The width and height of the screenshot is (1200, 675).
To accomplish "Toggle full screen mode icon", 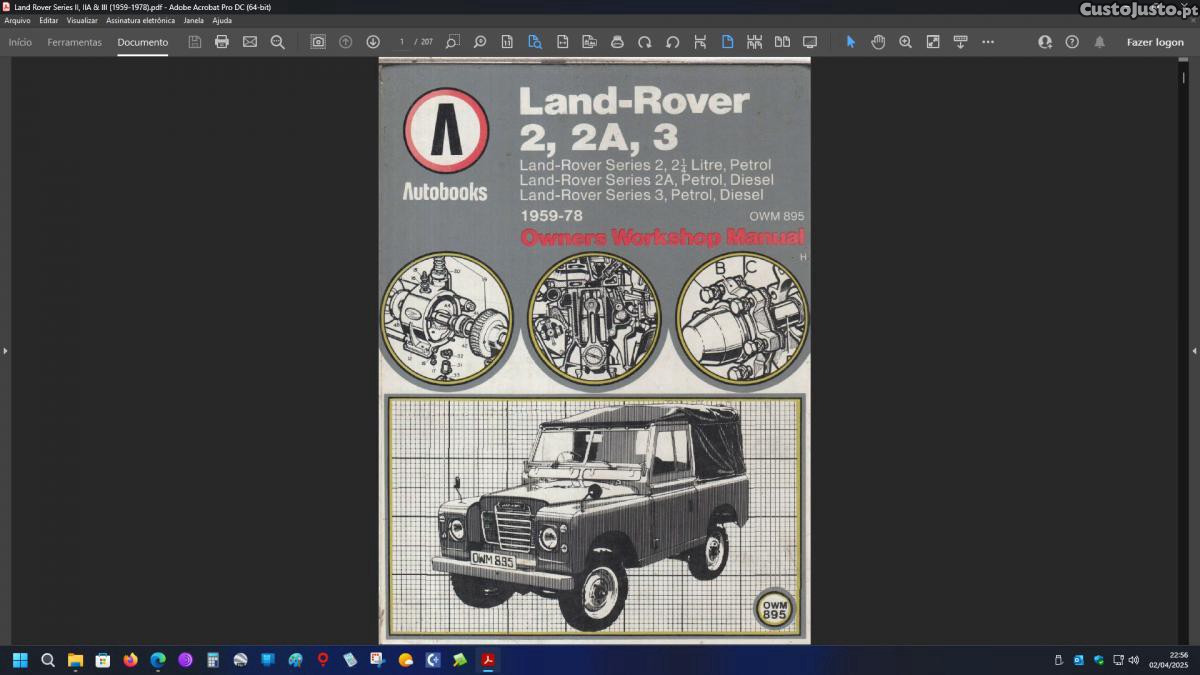I will pyautogui.click(x=933, y=42).
